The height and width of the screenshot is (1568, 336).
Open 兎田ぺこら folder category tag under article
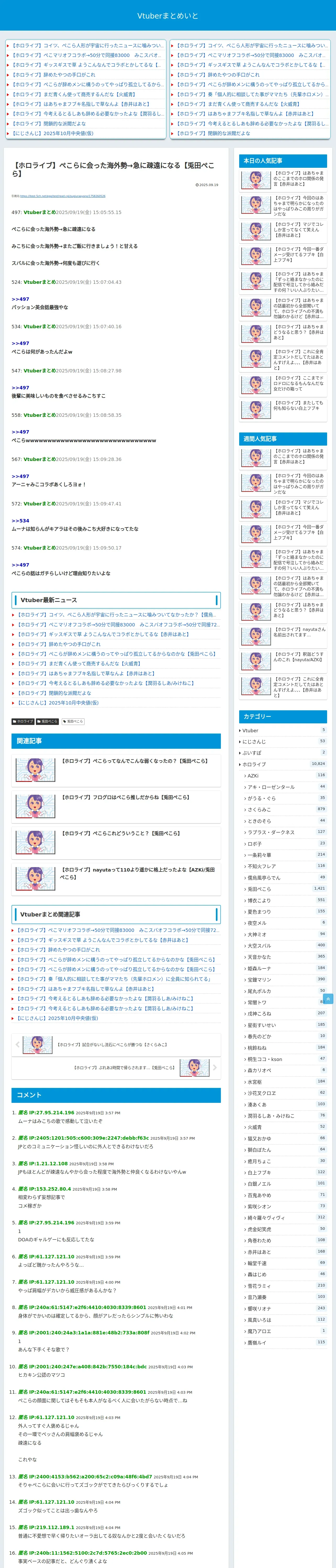click(x=48, y=721)
